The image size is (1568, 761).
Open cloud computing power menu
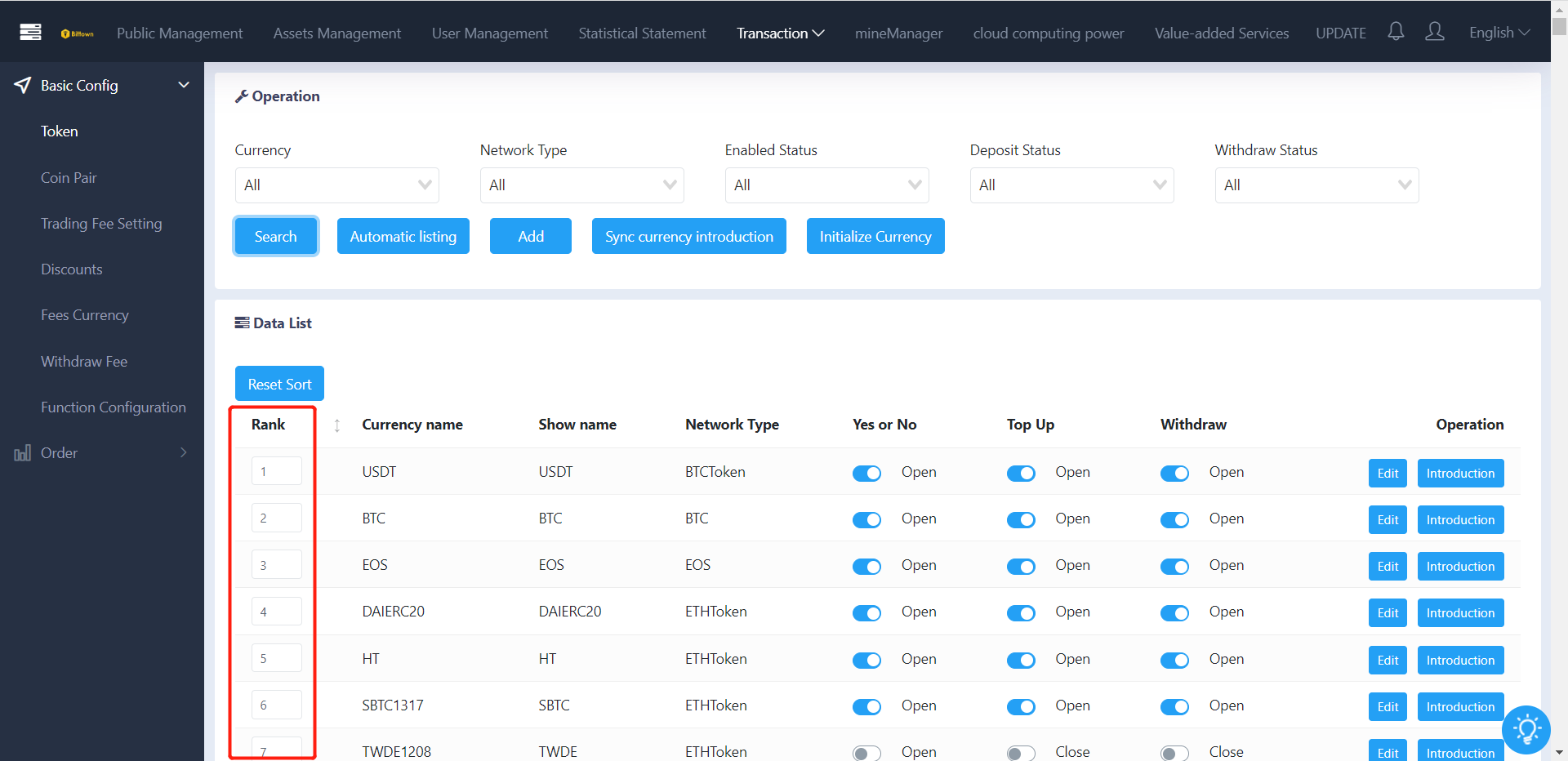click(x=1049, y=33)
